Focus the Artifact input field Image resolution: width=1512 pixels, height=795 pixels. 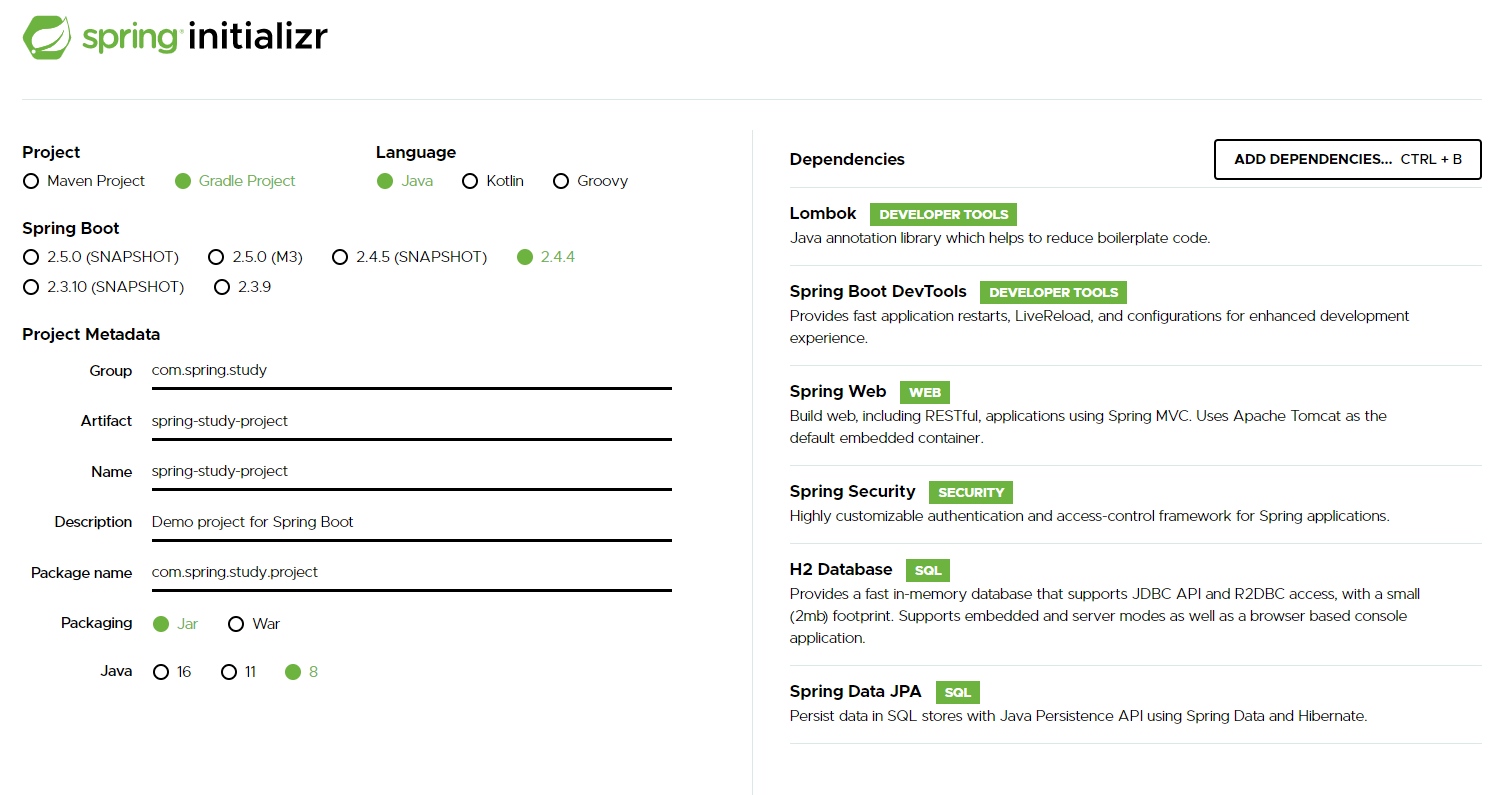pyautogui.click(x=411, y=421)
